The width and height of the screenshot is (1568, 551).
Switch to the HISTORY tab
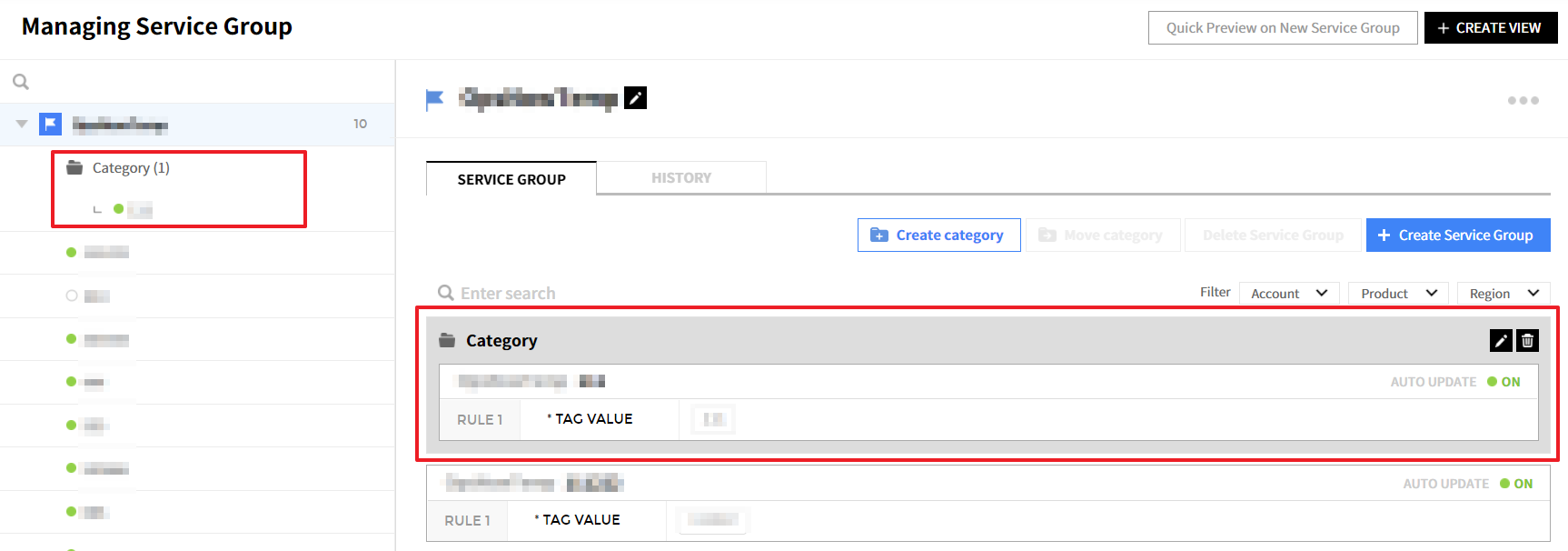680,178
